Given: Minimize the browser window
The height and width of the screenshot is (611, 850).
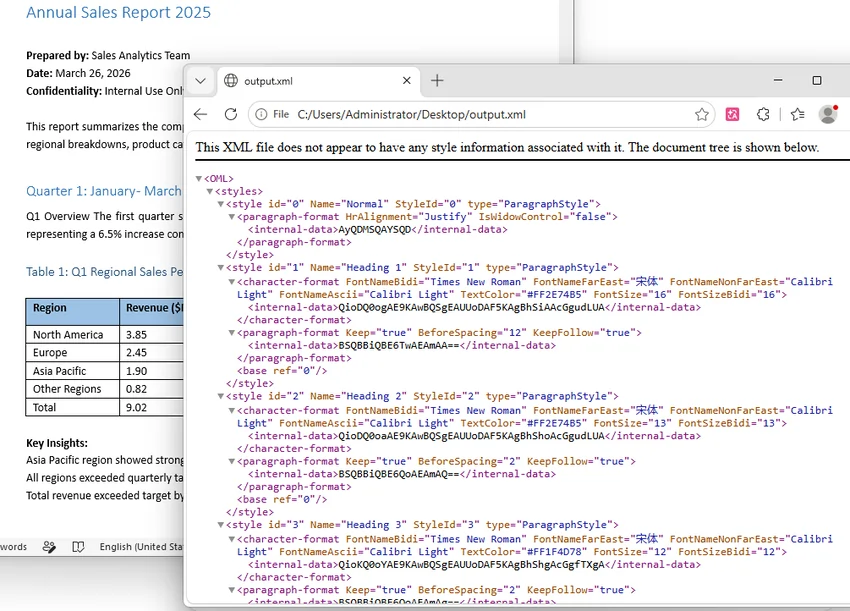Looking at the screenshot, I should coord(778,80).
